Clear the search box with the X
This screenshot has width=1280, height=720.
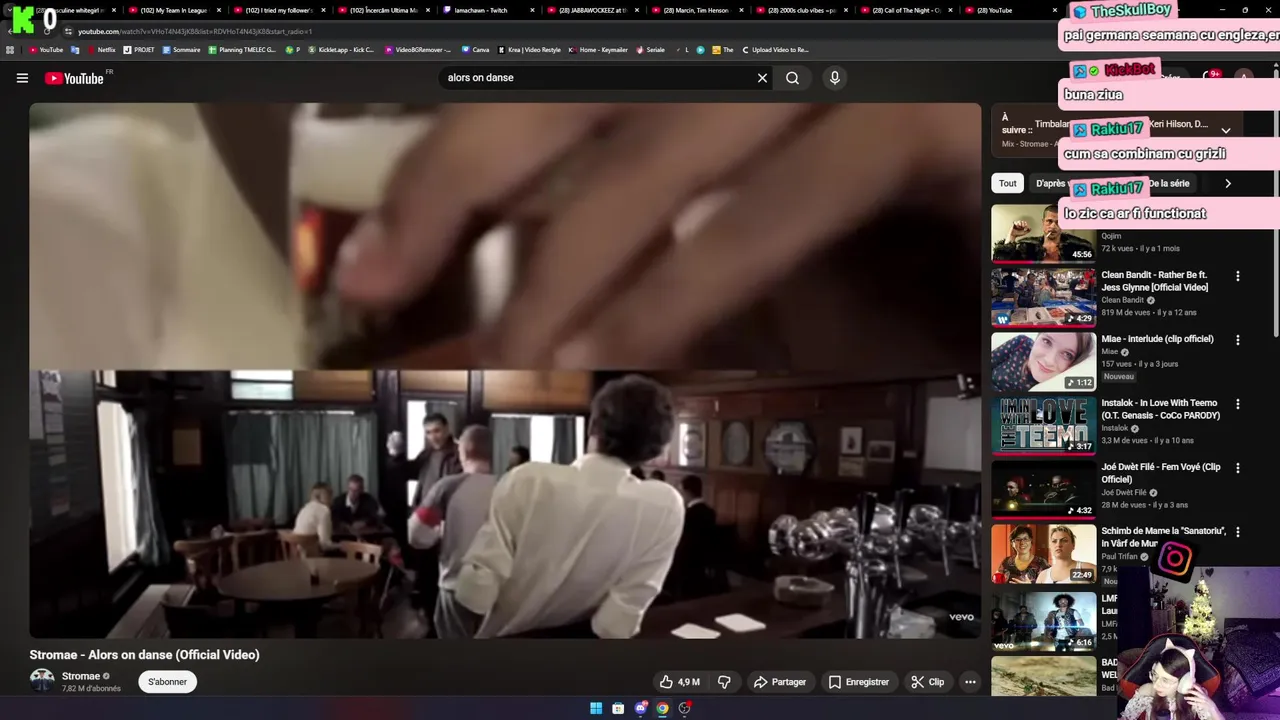762,78
